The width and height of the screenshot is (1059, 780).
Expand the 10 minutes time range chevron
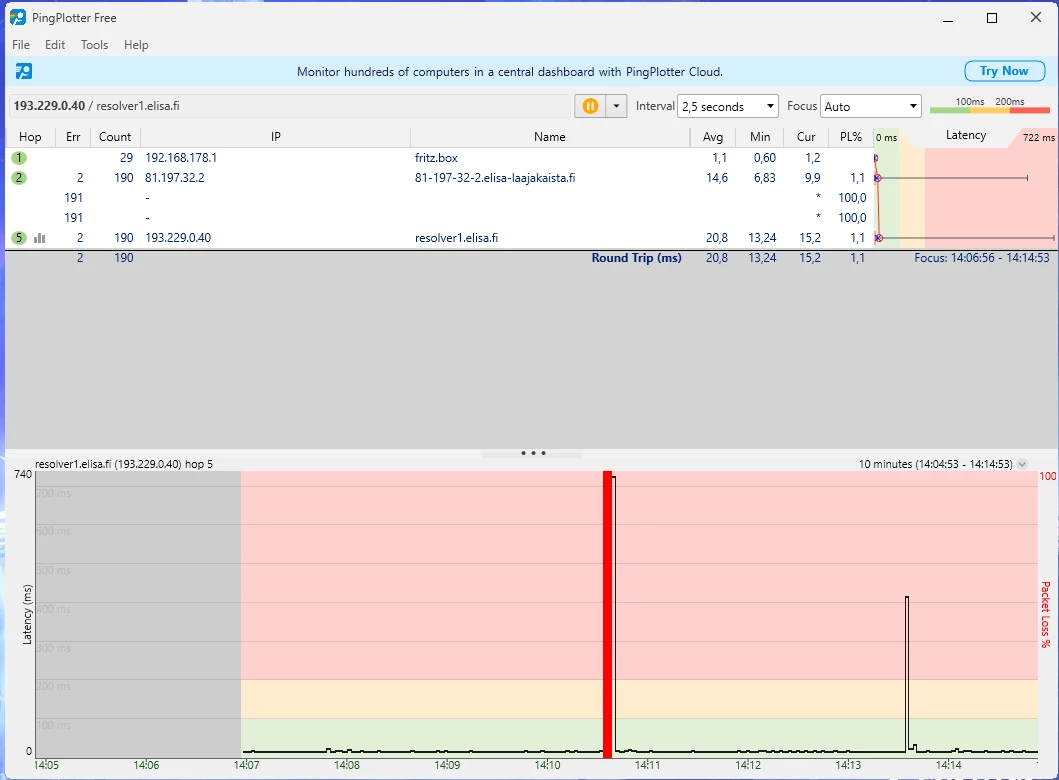coord(1023,464)
